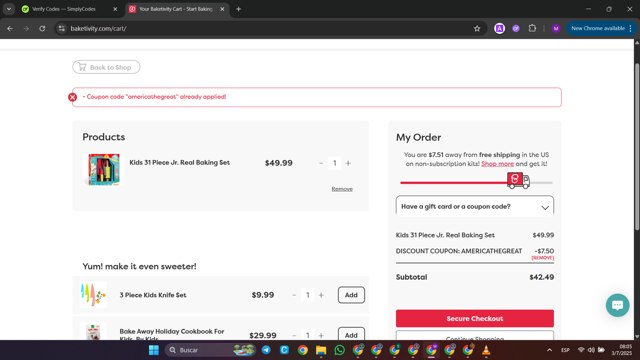Add Bake Away Holiday Cookbook to cart

point(351,334)
